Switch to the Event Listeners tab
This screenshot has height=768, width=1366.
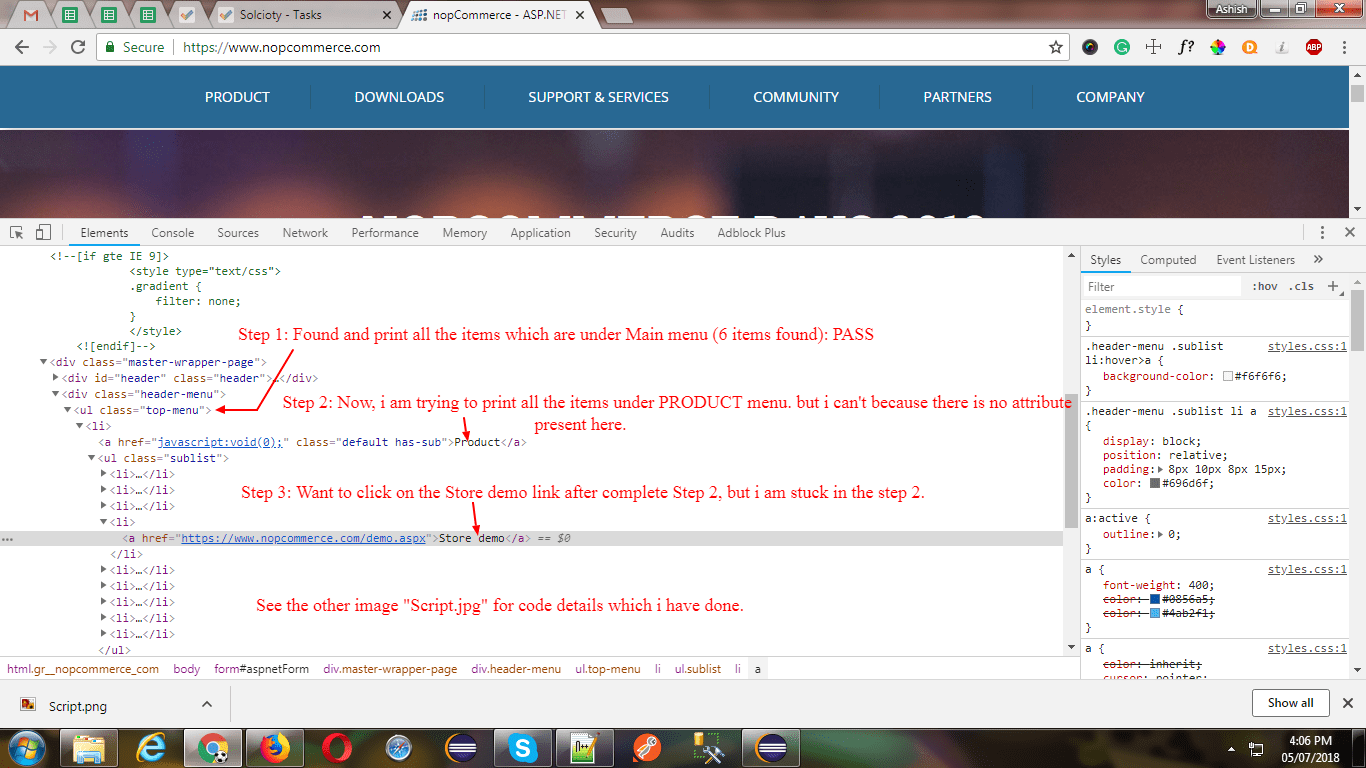(1255, 260)
